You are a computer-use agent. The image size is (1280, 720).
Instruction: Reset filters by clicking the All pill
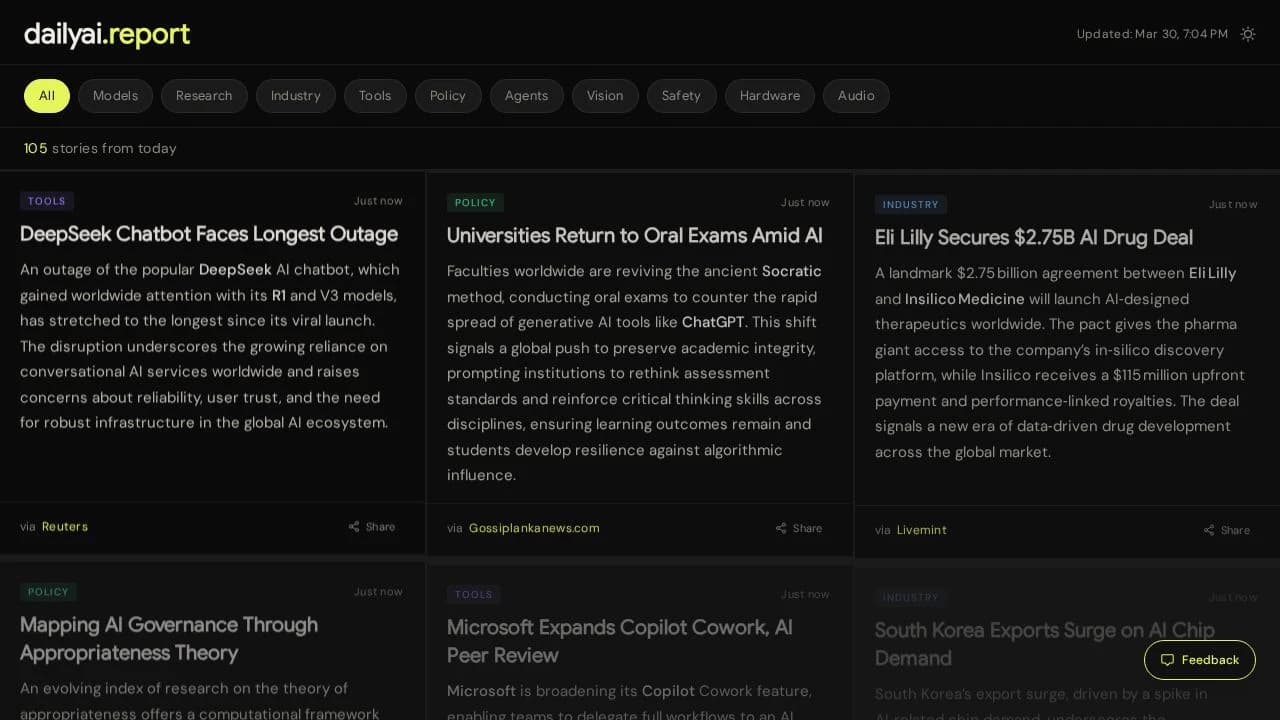(46, 95)
